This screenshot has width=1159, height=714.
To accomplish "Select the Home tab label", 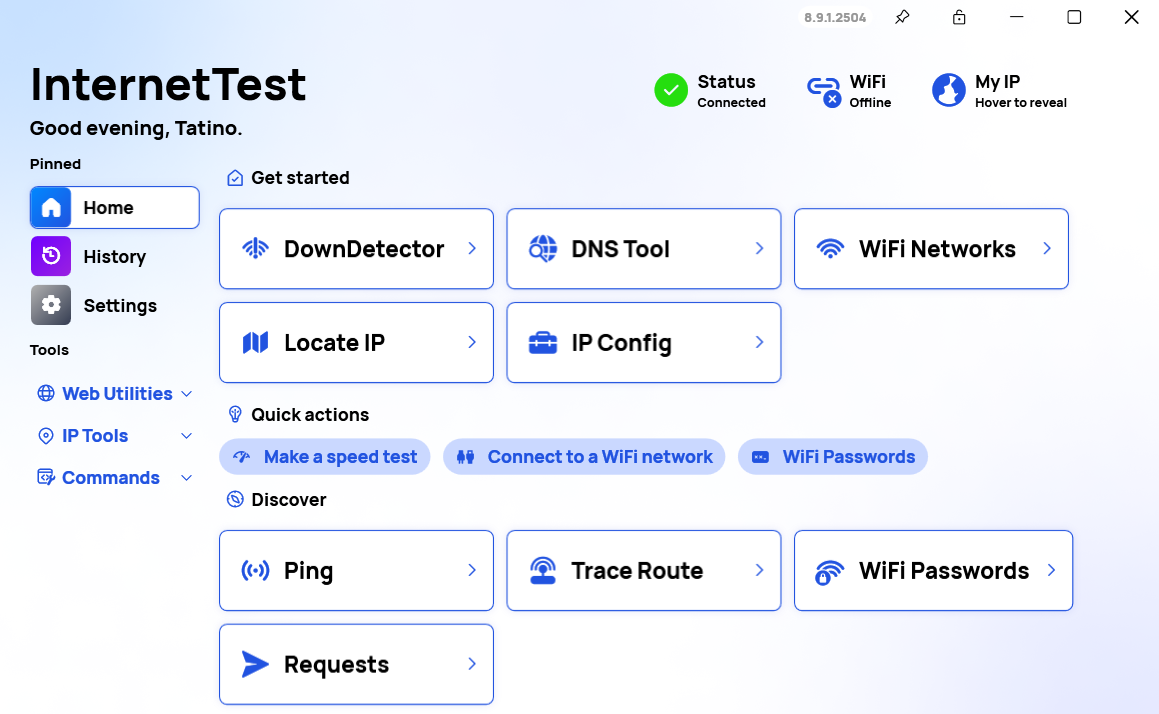I will click(109, 208).
